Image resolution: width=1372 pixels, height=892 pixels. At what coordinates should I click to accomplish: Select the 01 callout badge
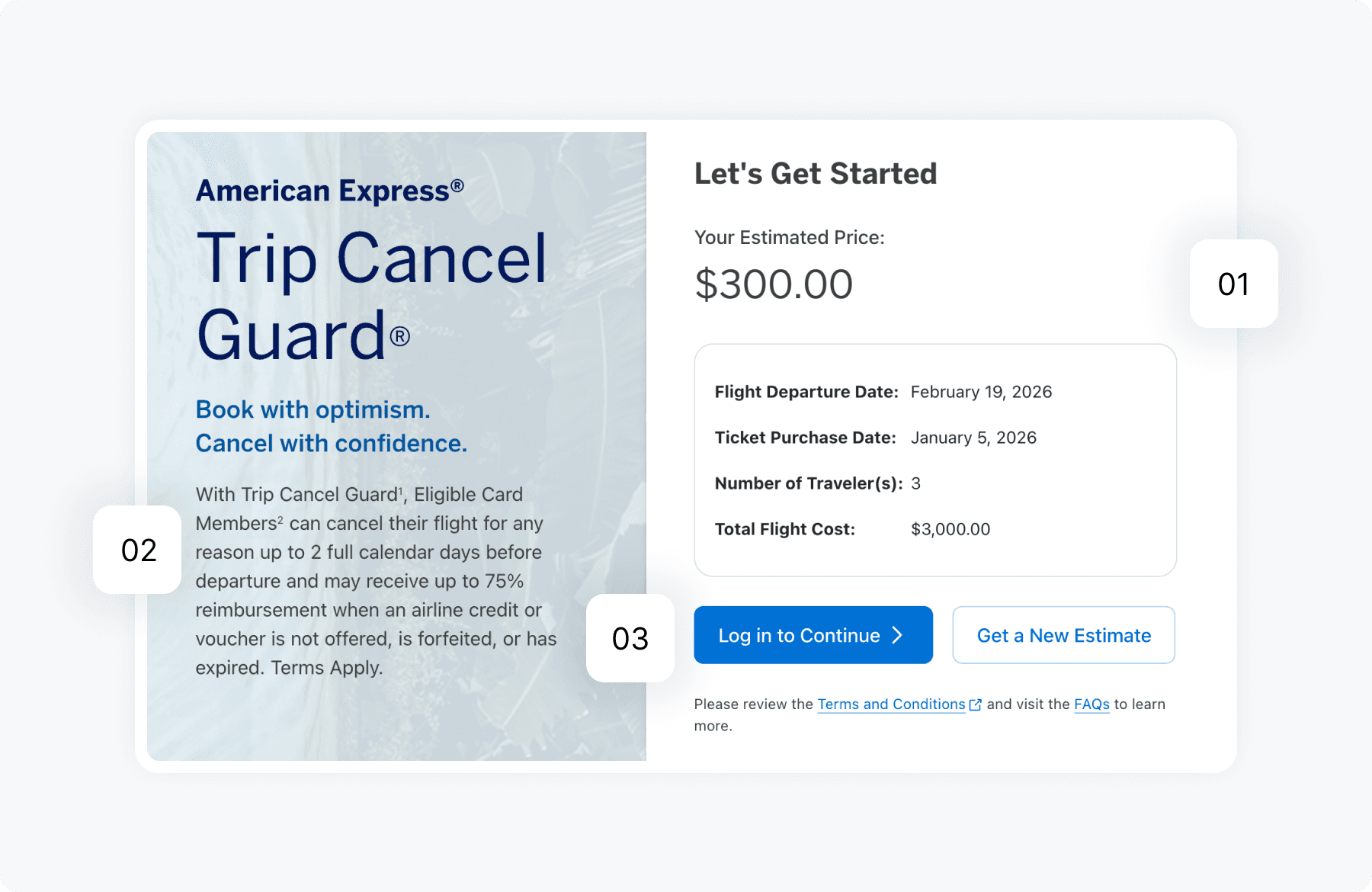[1233, 284]
